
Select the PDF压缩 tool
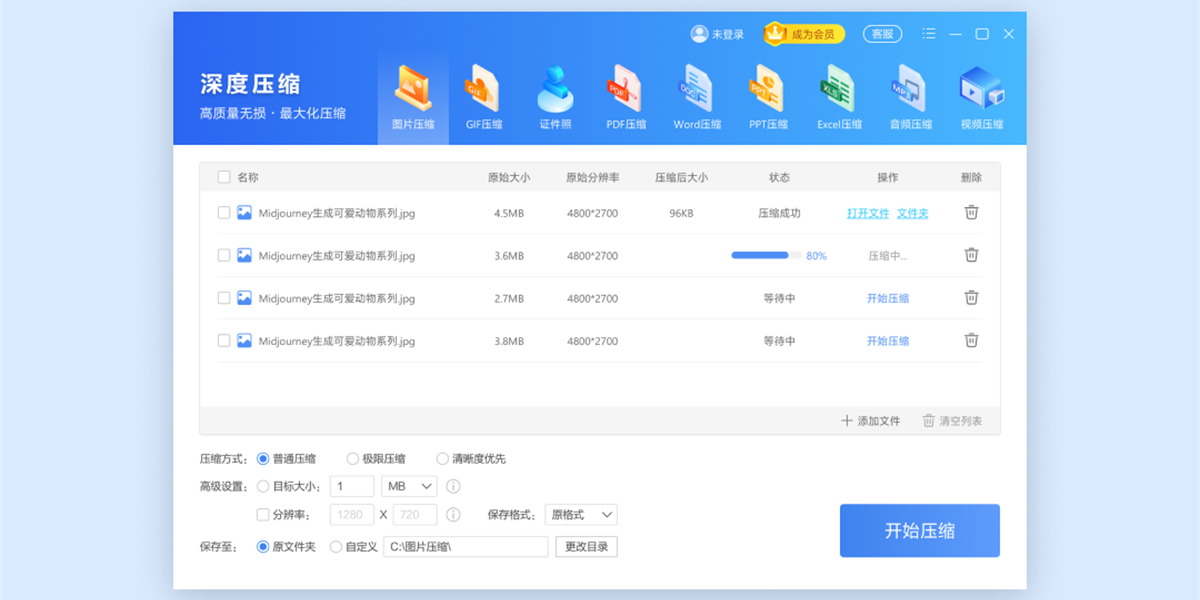click(x=626, y=95)
